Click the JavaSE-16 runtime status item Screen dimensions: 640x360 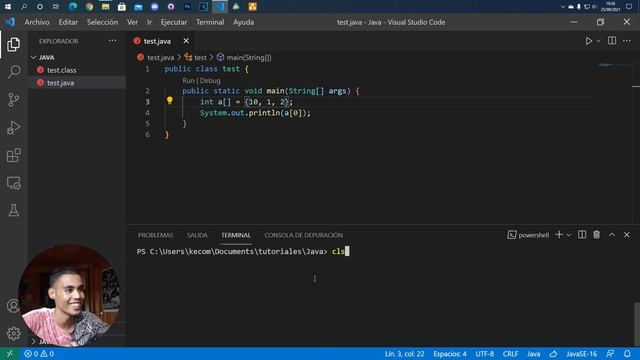coord(581,353)
